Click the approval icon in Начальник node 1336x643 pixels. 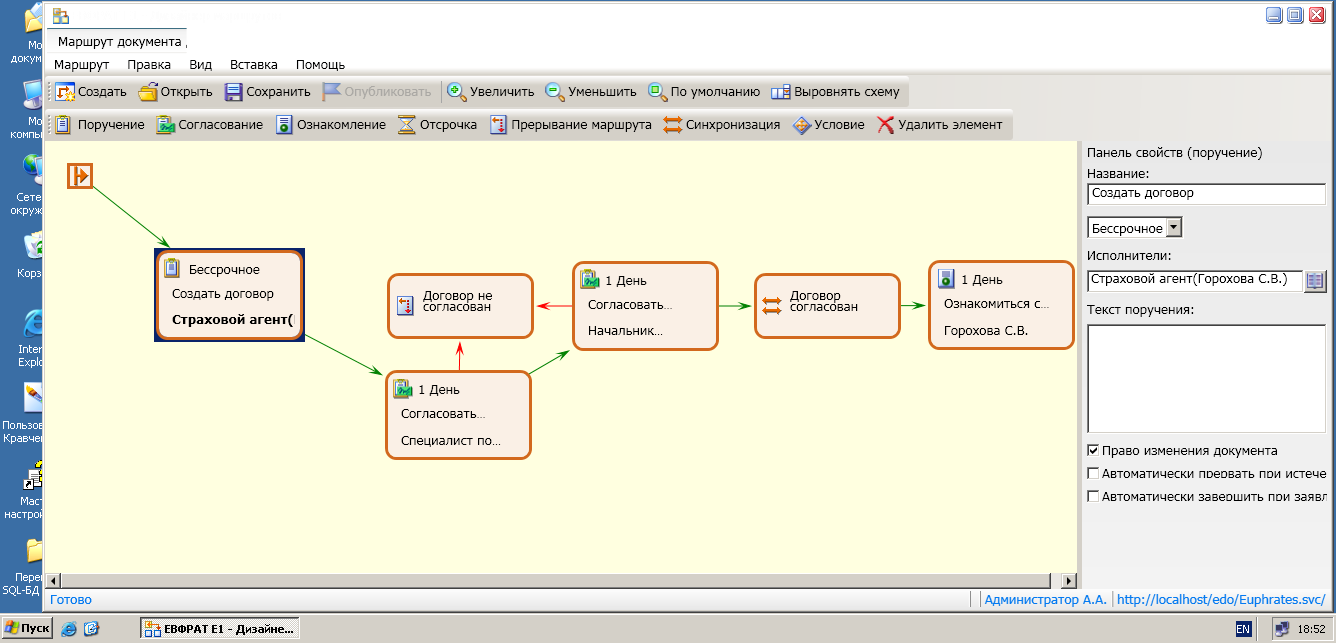click(x=590, y=279)
